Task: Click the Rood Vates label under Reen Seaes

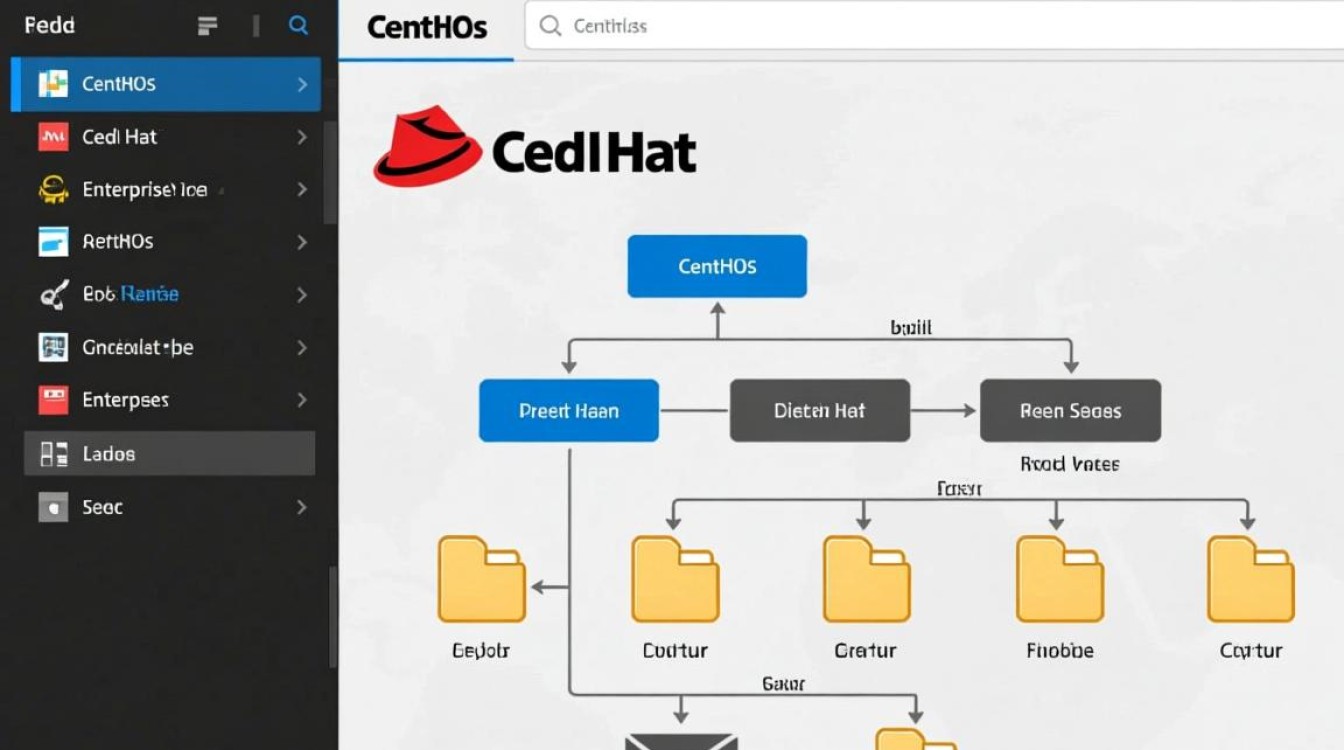Action: (1069, 464)
